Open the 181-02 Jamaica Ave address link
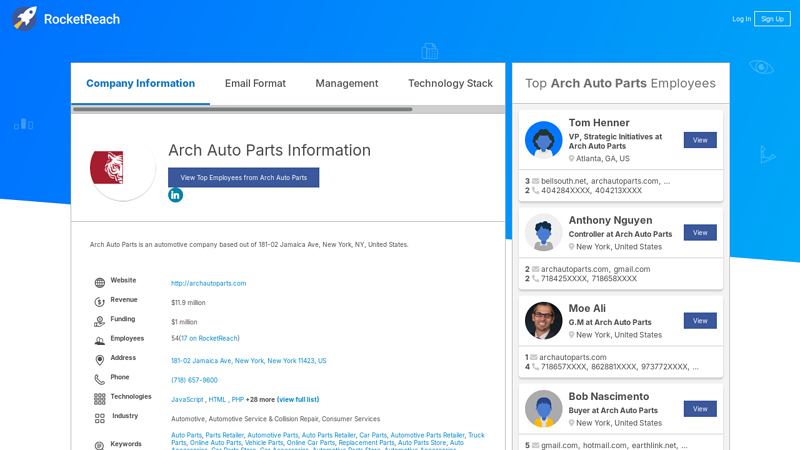 (x=248, y=361)
